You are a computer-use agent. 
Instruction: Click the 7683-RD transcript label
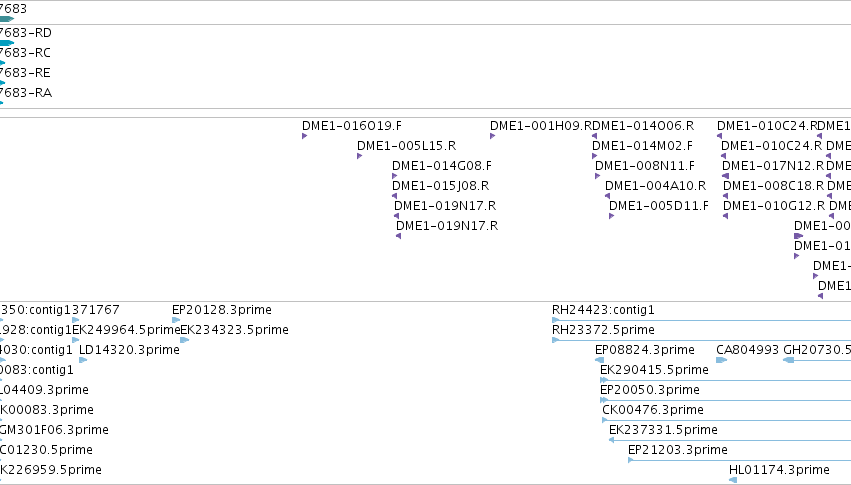click(x=26, y=33)
